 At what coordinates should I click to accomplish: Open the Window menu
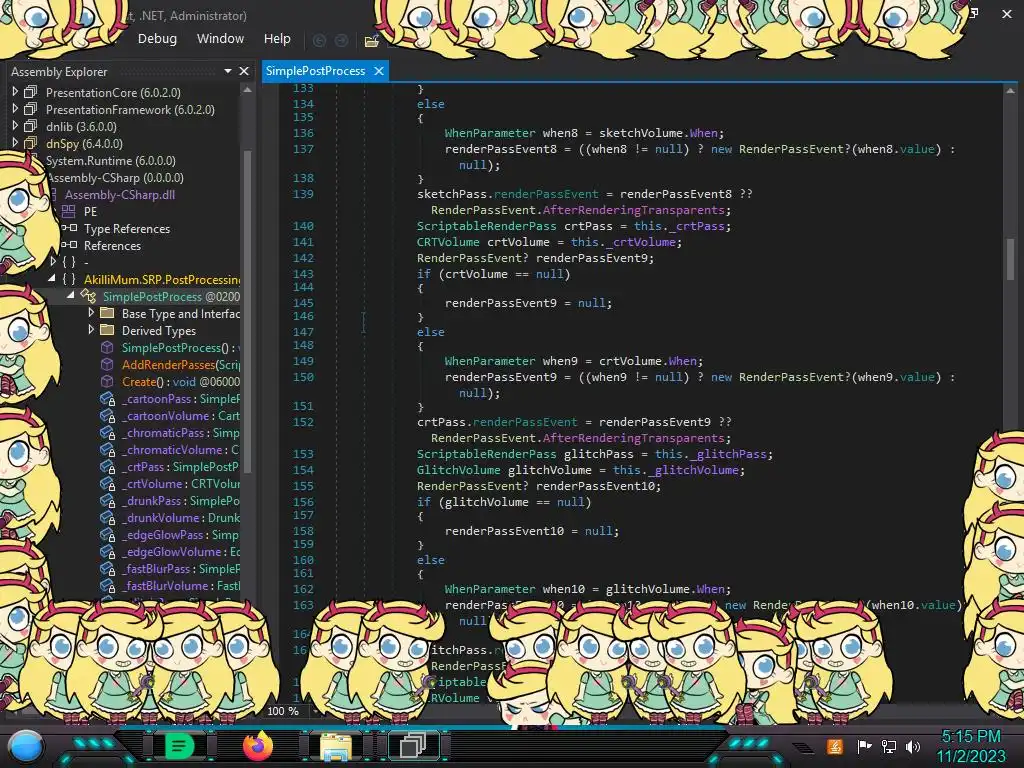click(x=221, y=39)
